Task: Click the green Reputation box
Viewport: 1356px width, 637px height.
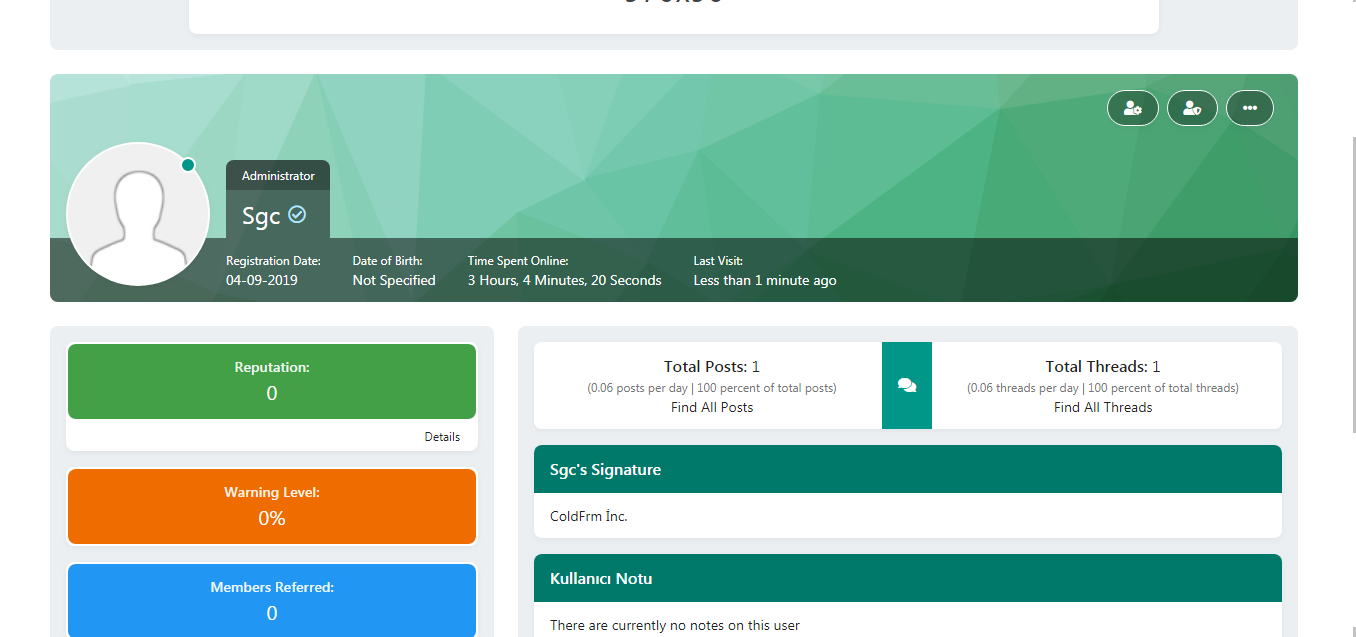Action: click(x=272, y=381)
